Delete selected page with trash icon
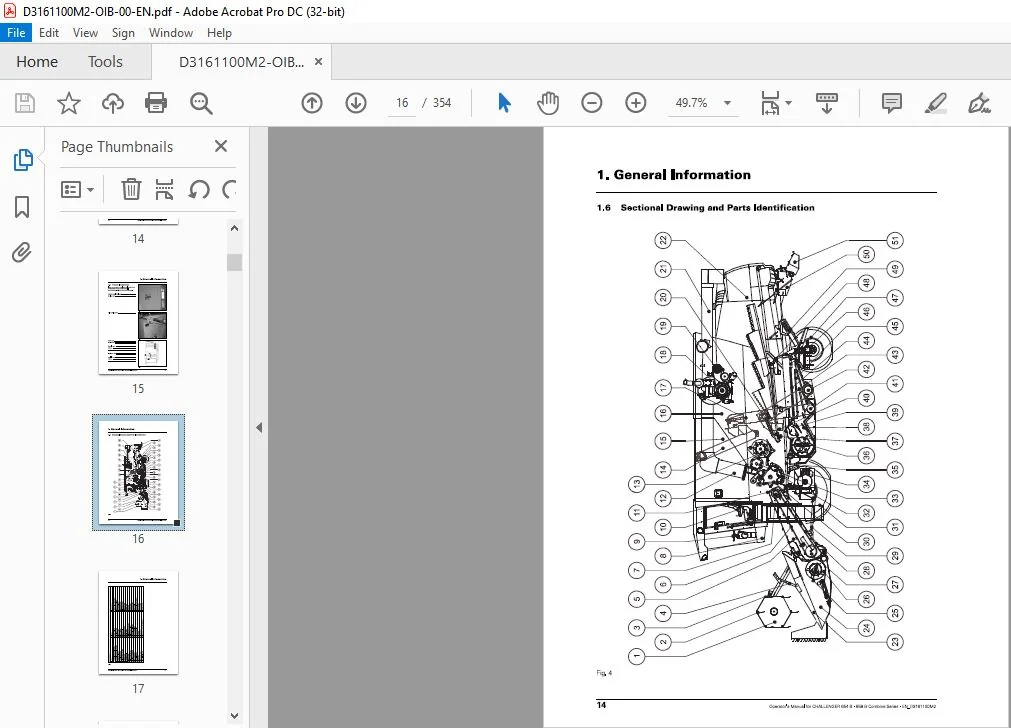 pyautogui.click(x=131, y=190)
